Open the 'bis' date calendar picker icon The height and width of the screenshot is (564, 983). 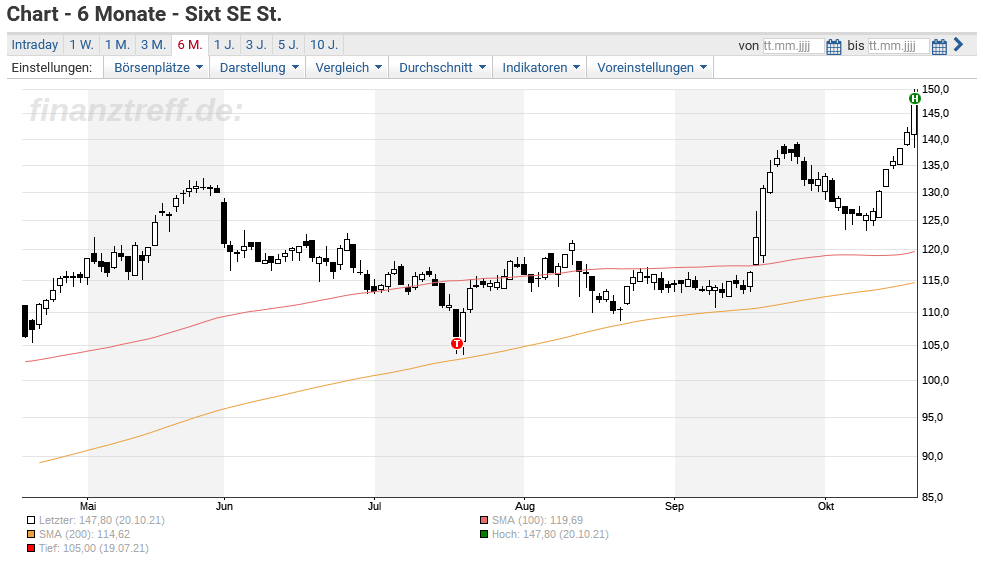938,46
